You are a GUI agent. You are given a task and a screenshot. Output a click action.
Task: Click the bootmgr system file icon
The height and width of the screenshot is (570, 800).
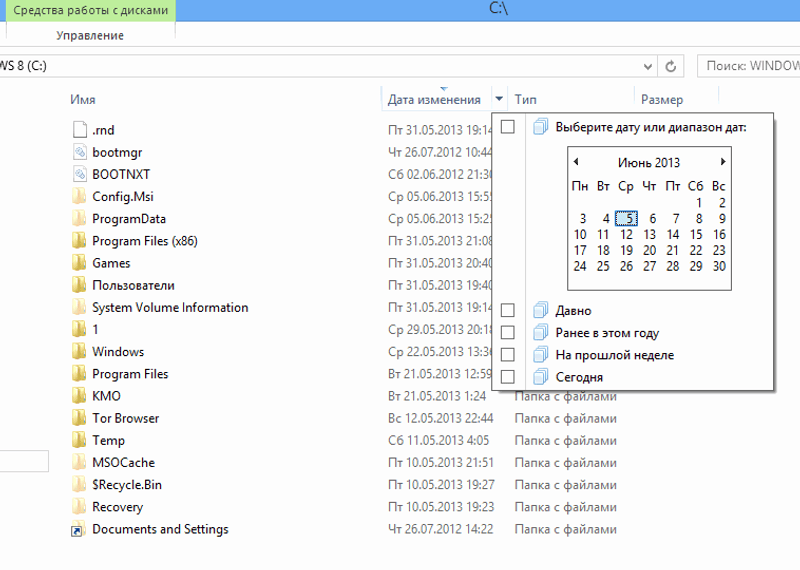[x=79, y=152]
